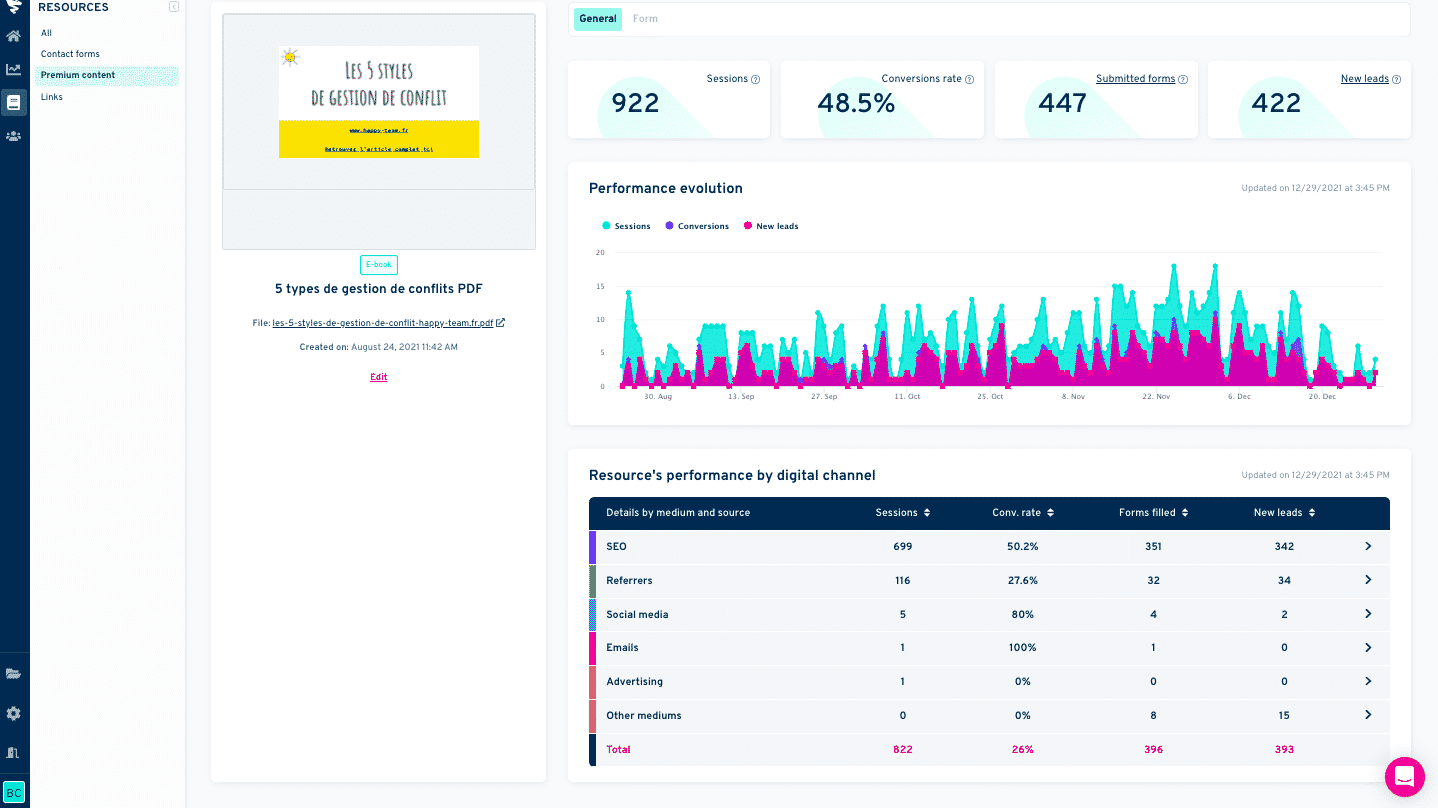1438x808 pixels.
Task: Show help for Conversions rate metric
Action: click(x=969, y=80)
